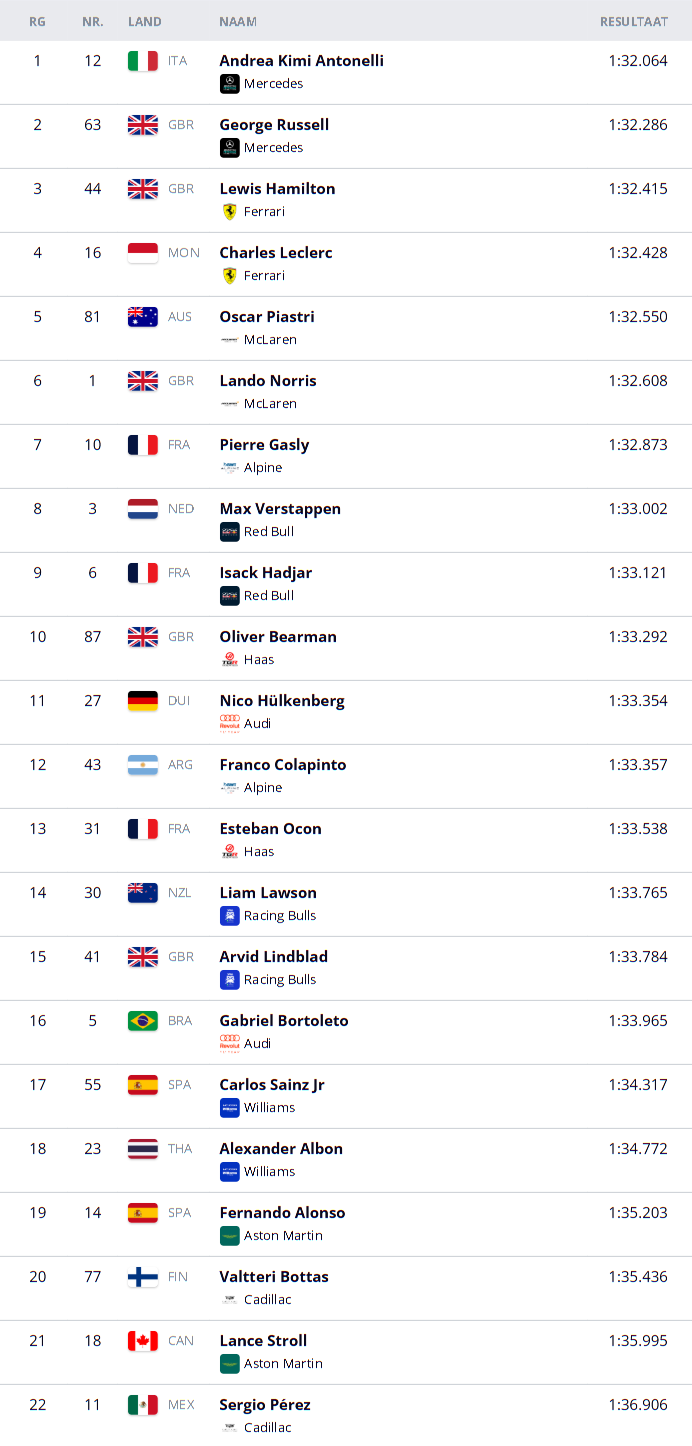The height and width of the screenshot is (1446, 692).
Task: Click the Williams logo under Carlos Sainz Jr
Action: (229, 1108)
